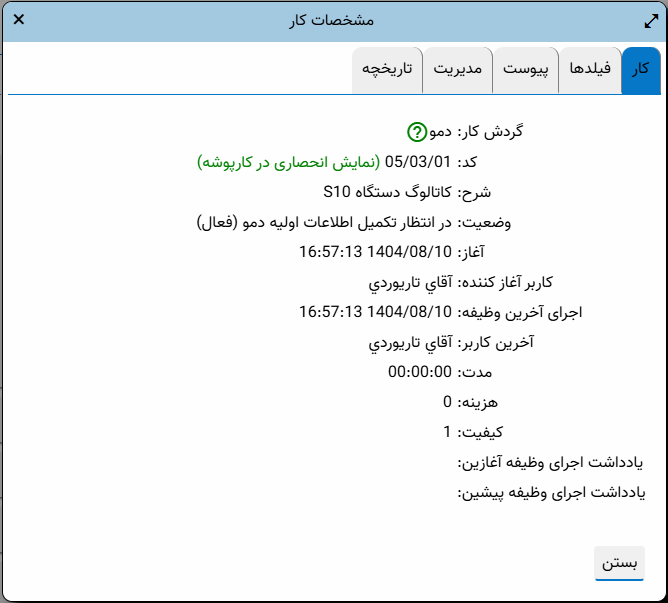This screenshot has width=668, height=603.
Task: Click the کاربر آغاز کننده user name
Action: click(x=411, y=282)
